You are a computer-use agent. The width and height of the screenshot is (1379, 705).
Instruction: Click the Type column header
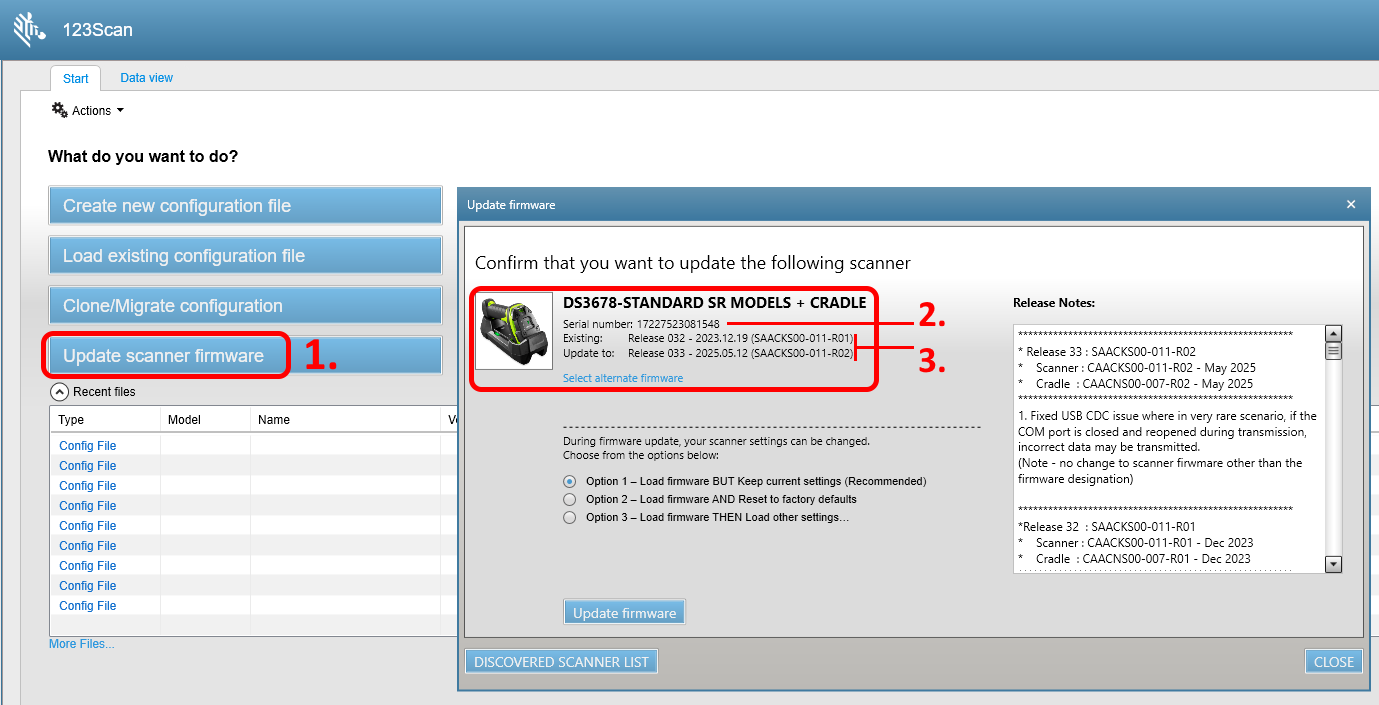(104, 420)
